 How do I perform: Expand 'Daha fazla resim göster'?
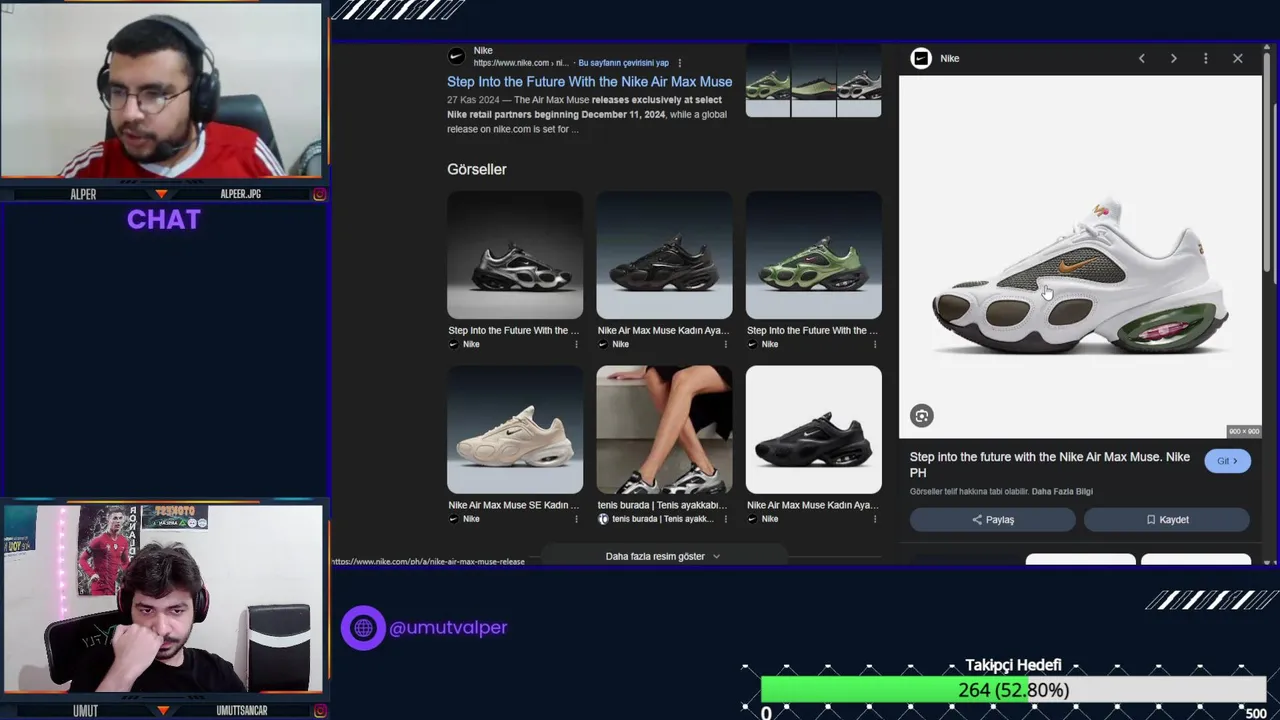[x=662, y=556]
